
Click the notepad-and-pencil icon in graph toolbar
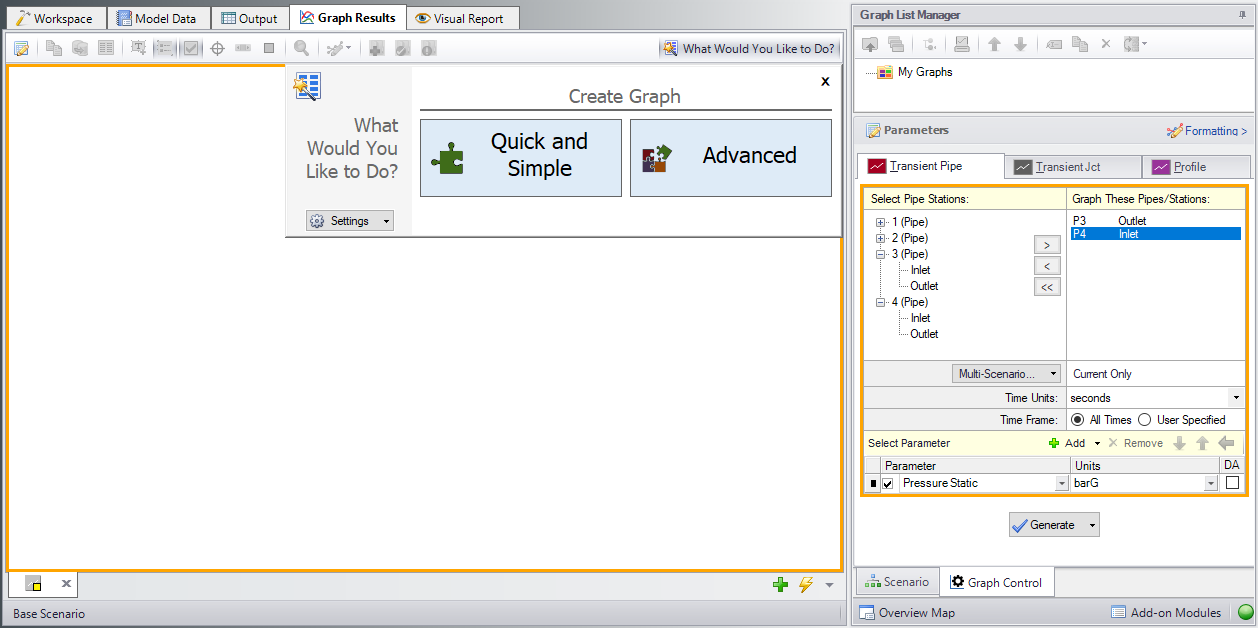tap(21, 48)
